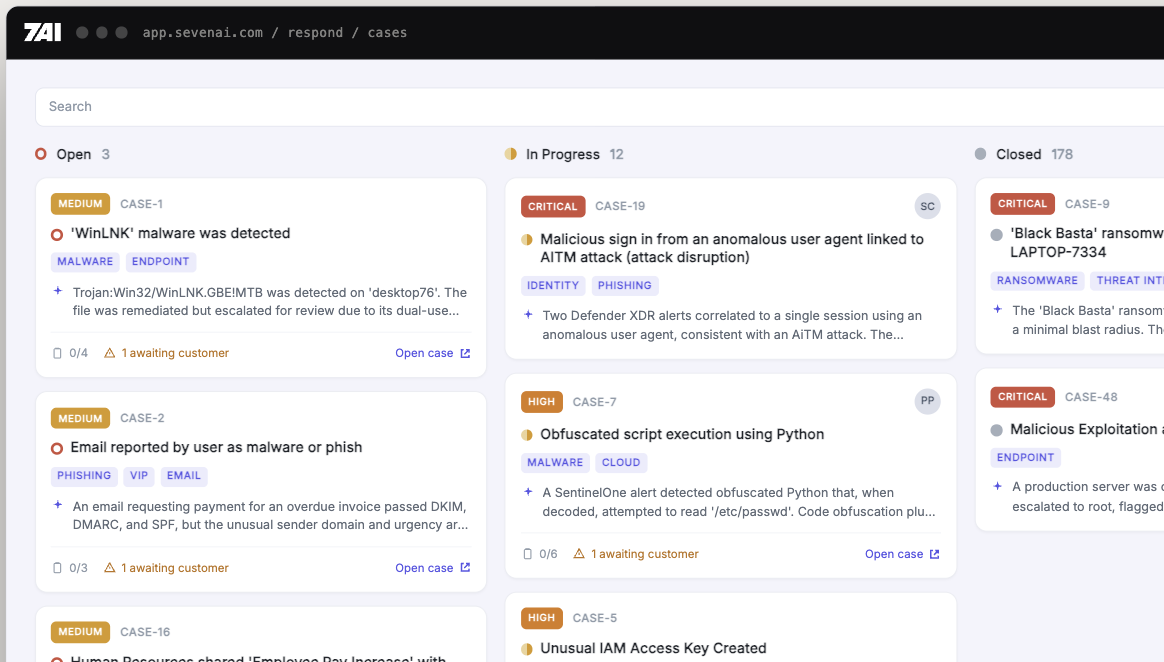The width and height of the screenshot is (1164, 662).
Task: Click the AI sparkle icon on CASE-19 summary
Action: coord(528,315)
